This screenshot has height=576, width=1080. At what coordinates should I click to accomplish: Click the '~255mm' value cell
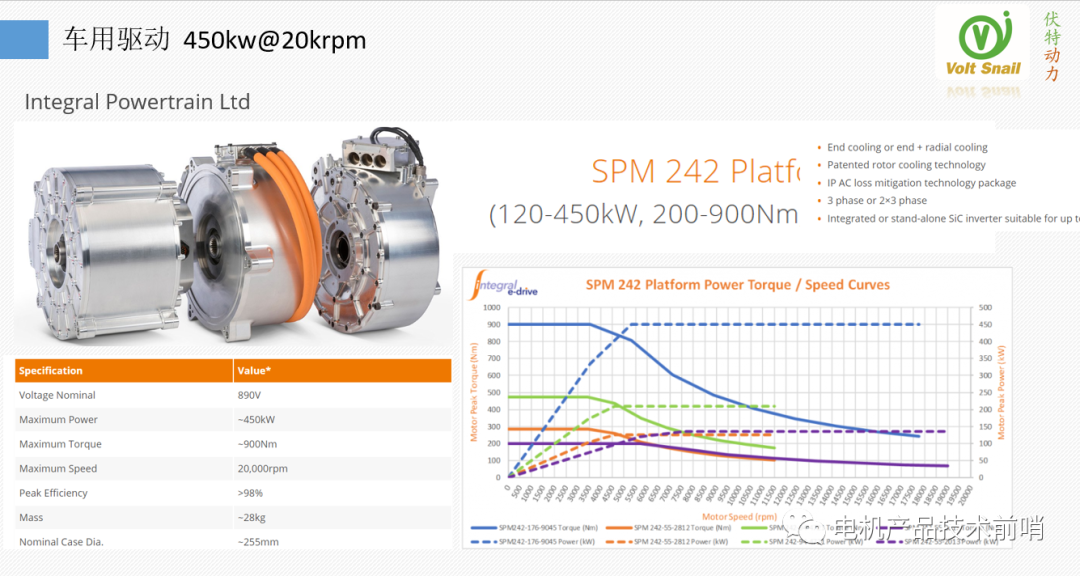coord(258,542)
